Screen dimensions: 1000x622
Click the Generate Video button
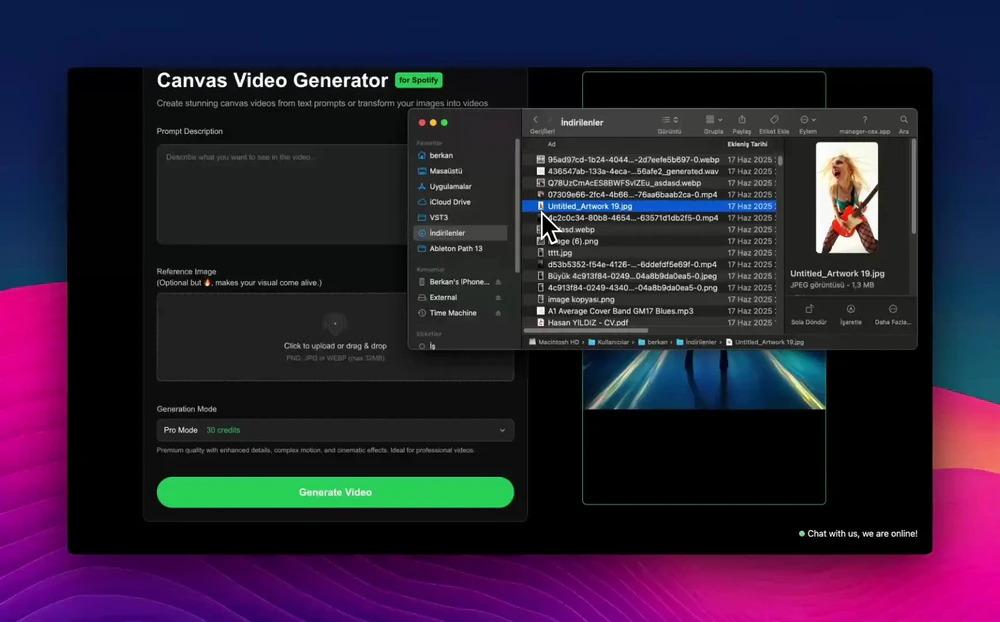pyautogui.click(x=335, y=492)
